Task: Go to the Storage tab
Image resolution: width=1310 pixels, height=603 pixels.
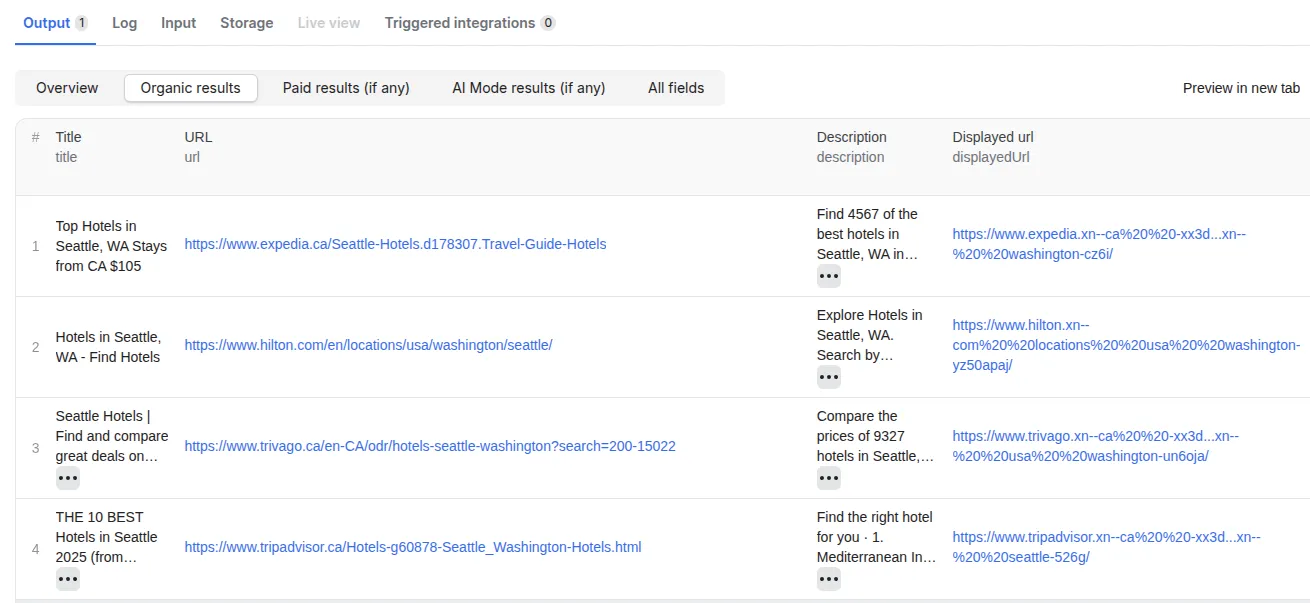Action: [247, 22]
